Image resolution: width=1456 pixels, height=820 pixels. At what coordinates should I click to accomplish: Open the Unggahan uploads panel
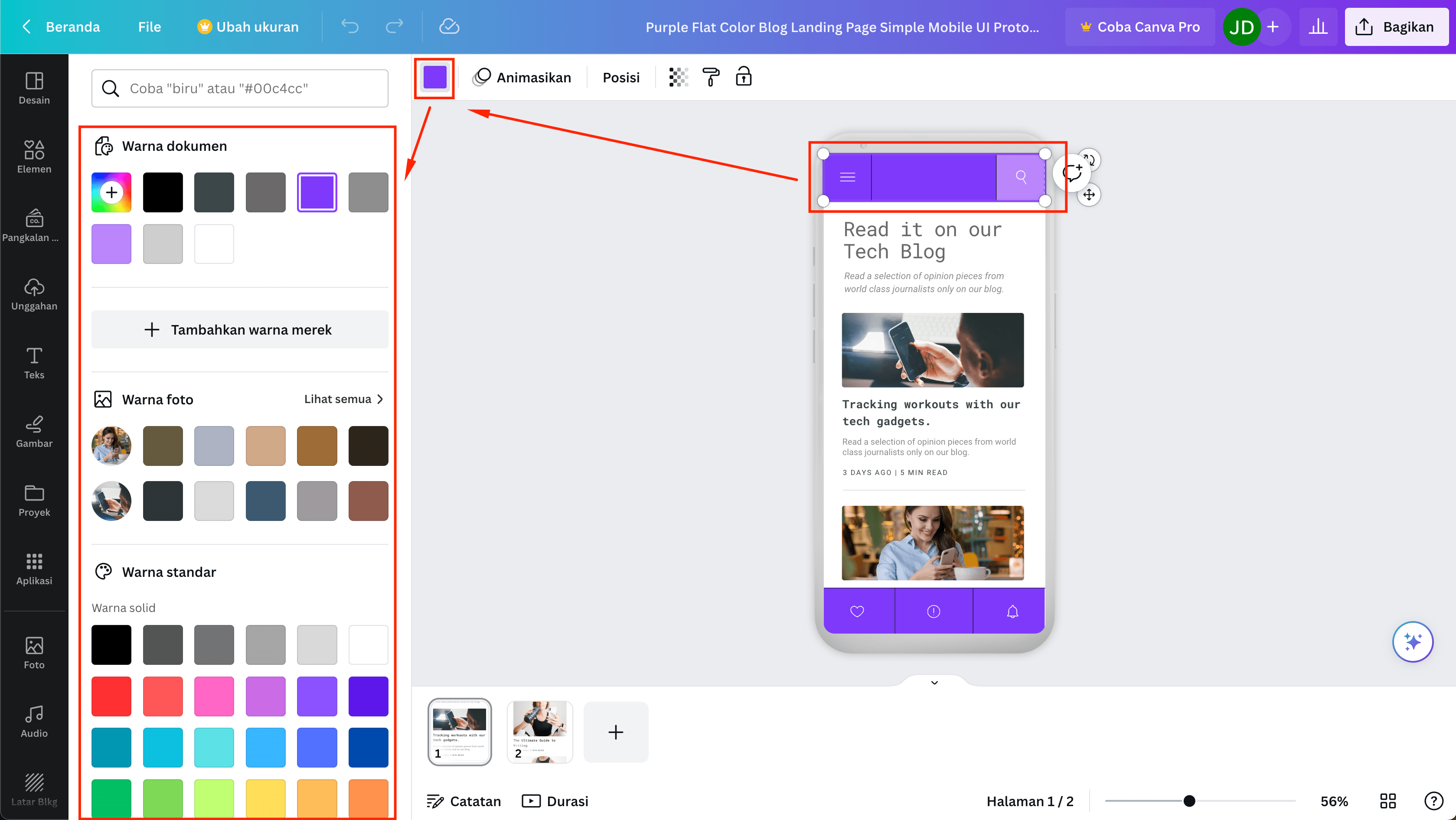[x=34, y=294]
